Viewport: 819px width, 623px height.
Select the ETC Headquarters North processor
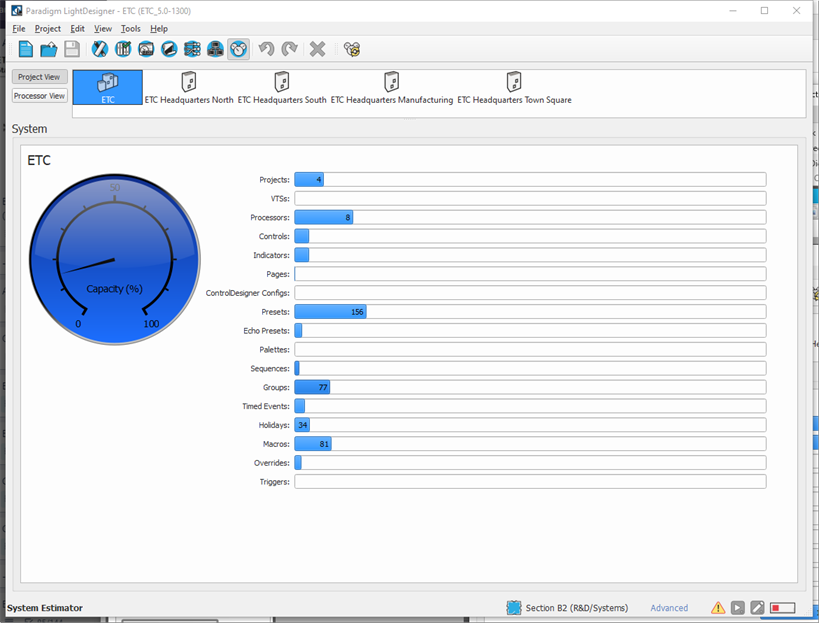(188, 88)
